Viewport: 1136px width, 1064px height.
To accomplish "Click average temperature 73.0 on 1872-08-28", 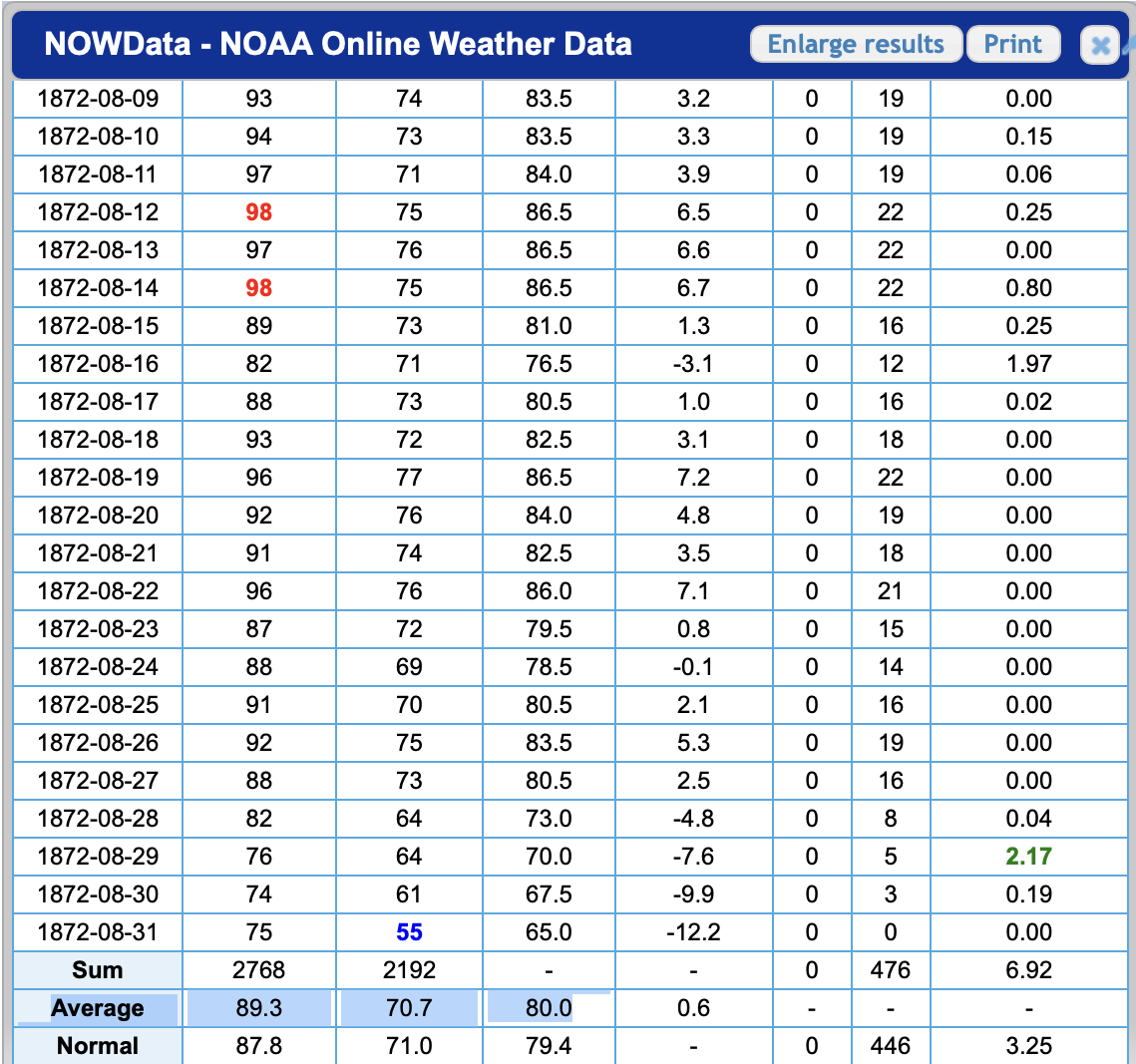I will coord(549,819).
